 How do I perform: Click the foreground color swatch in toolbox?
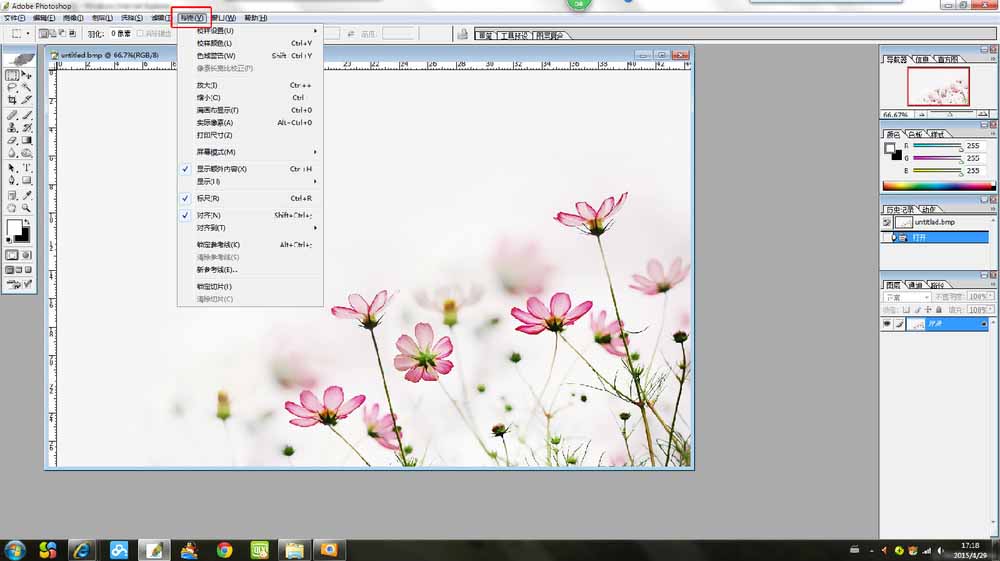(x=13, y=228)
